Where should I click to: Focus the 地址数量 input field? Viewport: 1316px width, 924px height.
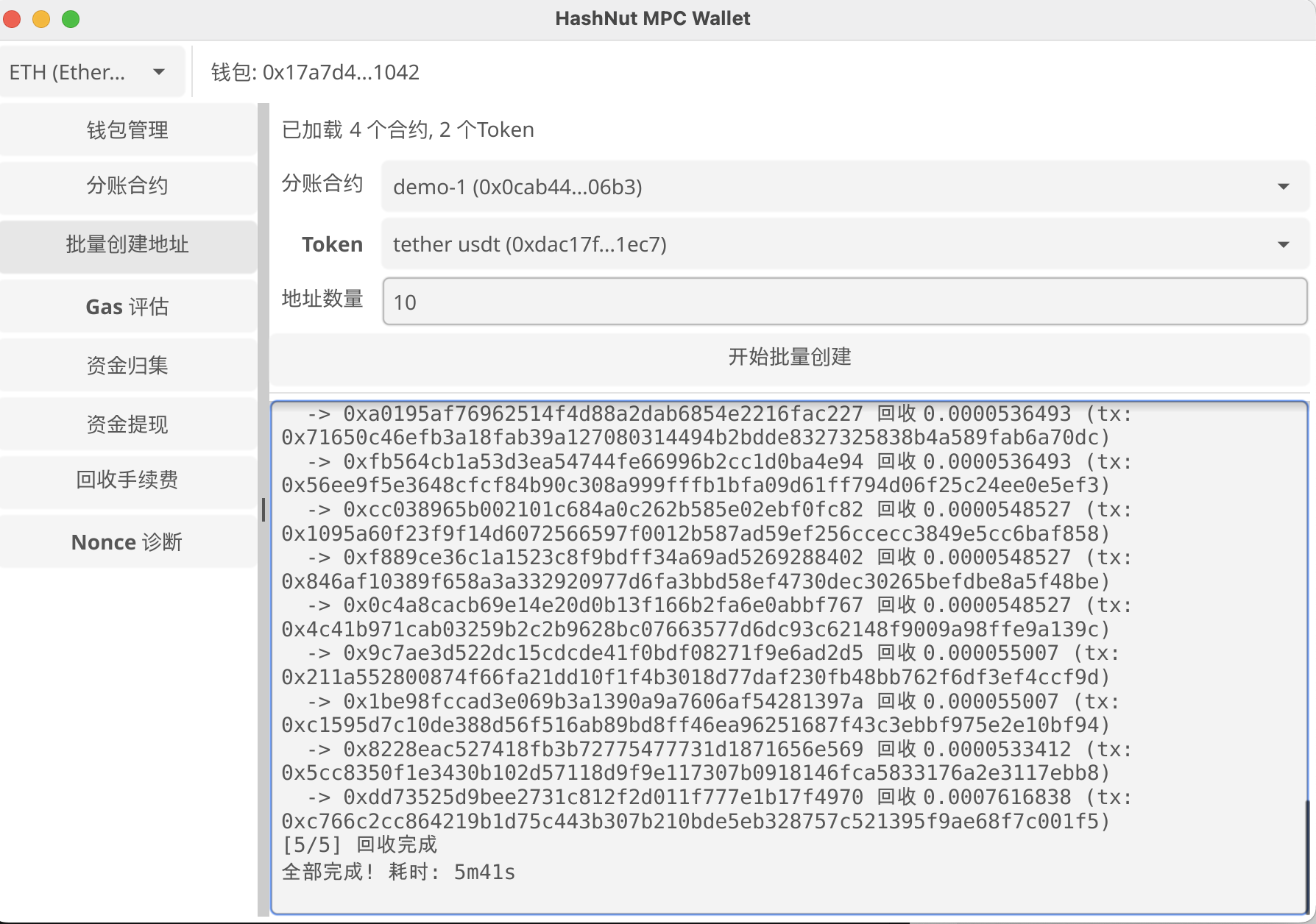(845, 302)
